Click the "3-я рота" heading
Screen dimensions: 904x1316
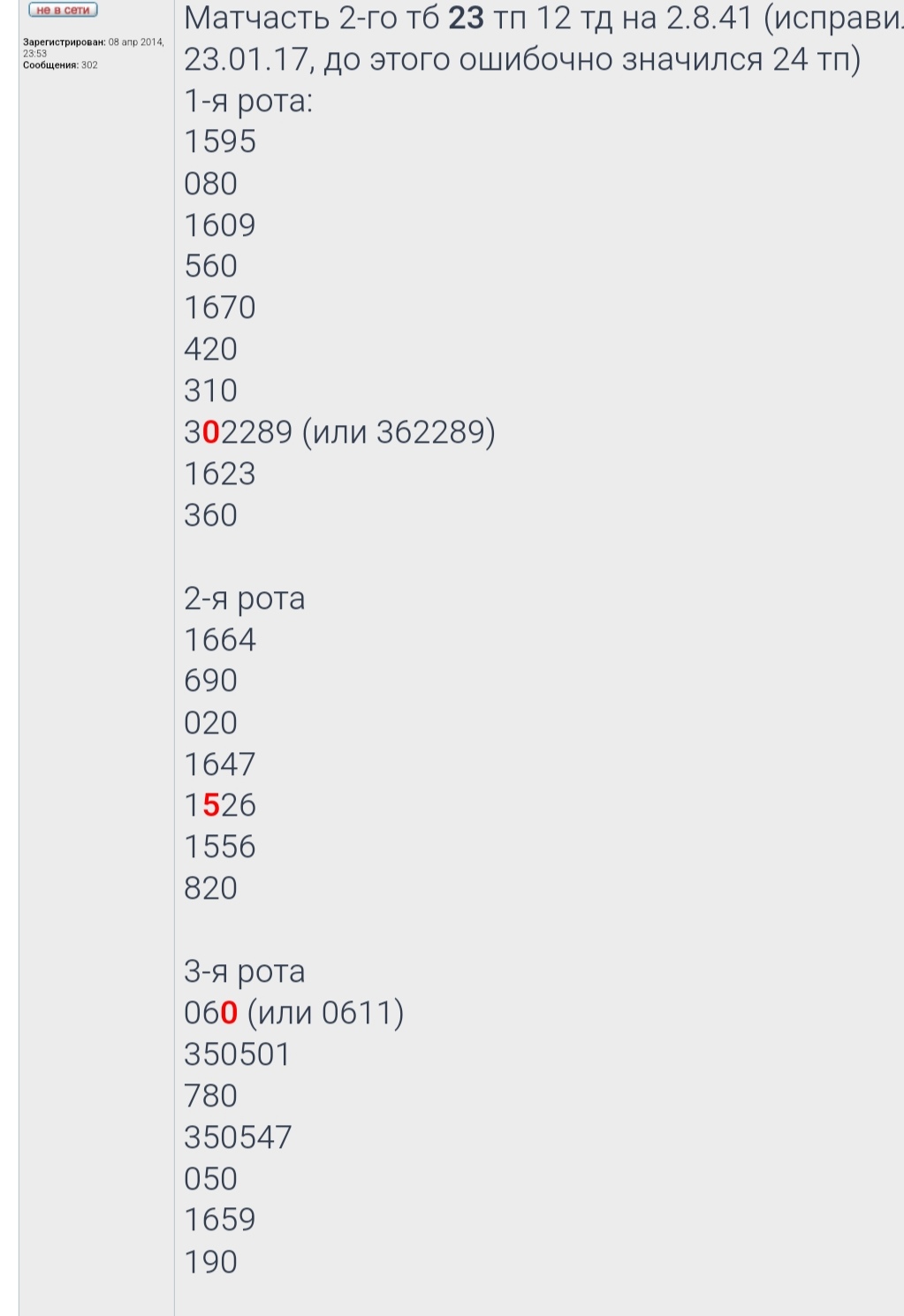245,971
